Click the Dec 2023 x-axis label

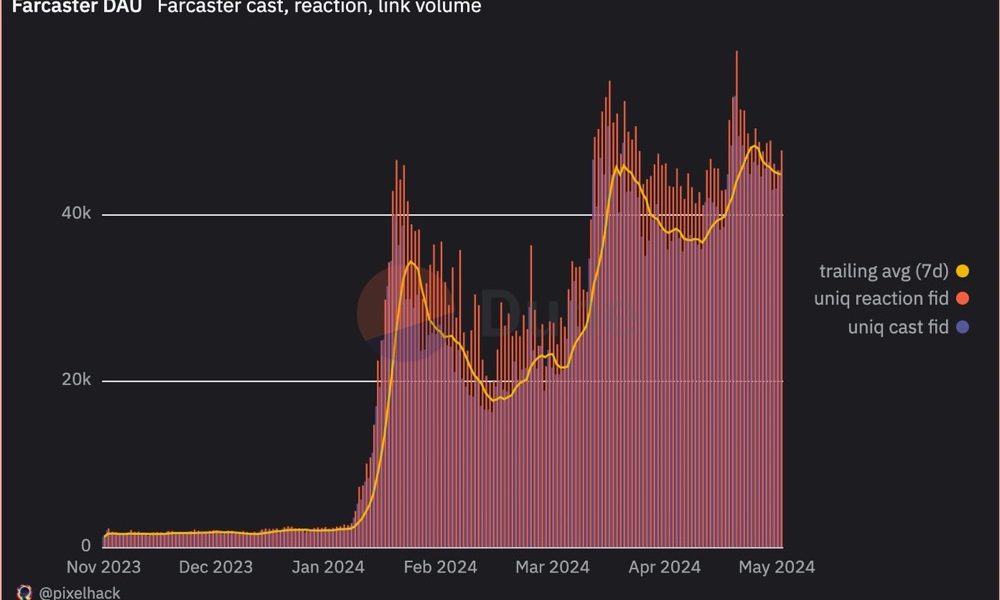216,567
